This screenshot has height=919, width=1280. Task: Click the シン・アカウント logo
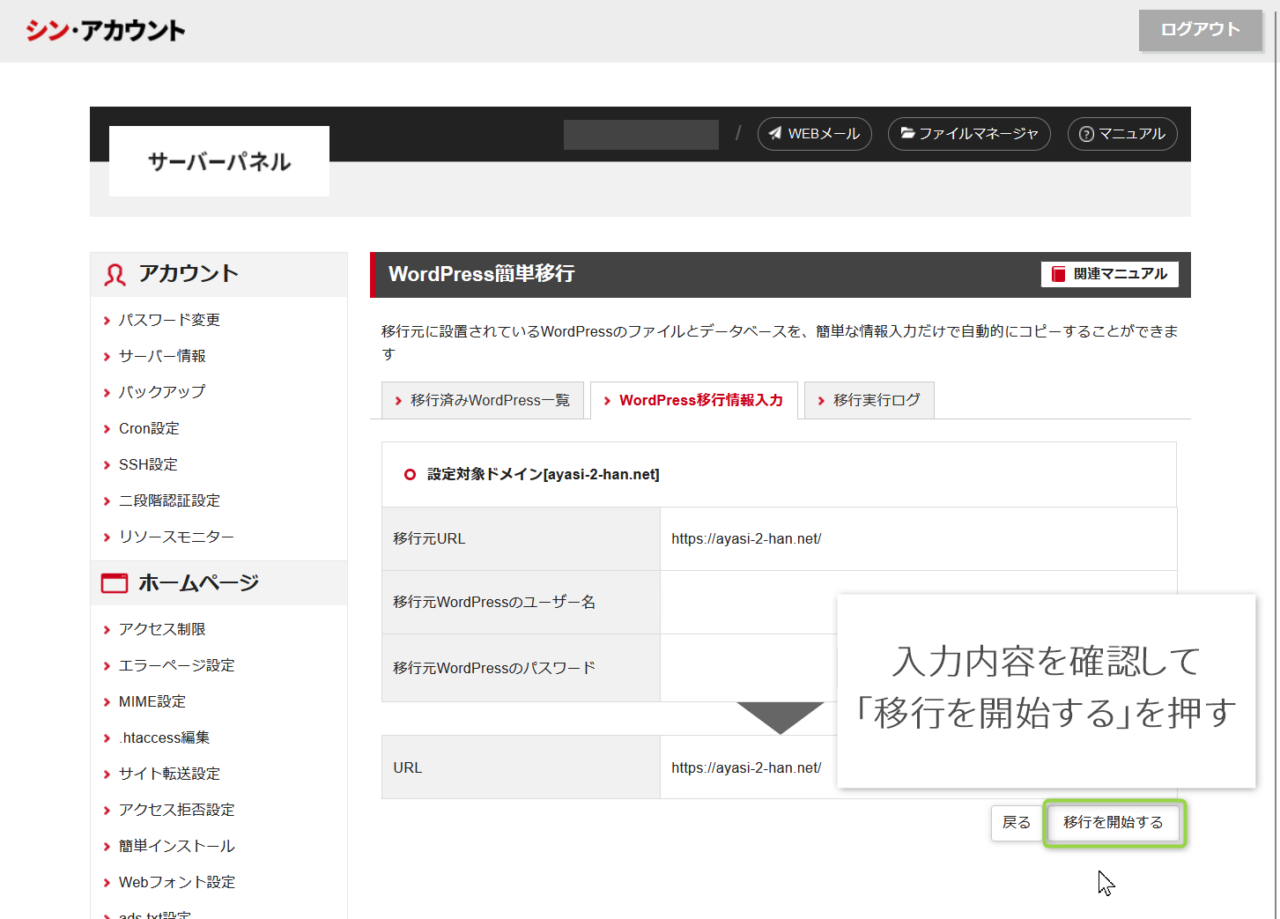pyautogui.click(x=105, y=31)
